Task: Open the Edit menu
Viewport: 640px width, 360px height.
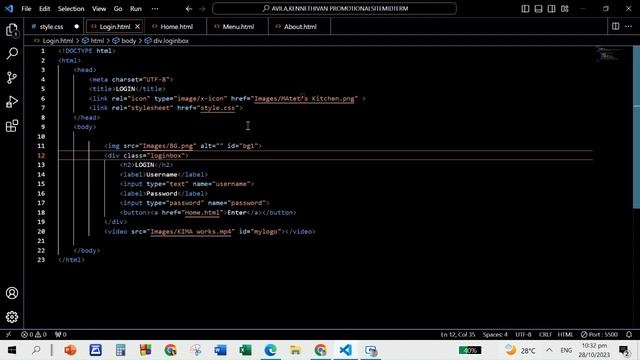Action: 44,9
